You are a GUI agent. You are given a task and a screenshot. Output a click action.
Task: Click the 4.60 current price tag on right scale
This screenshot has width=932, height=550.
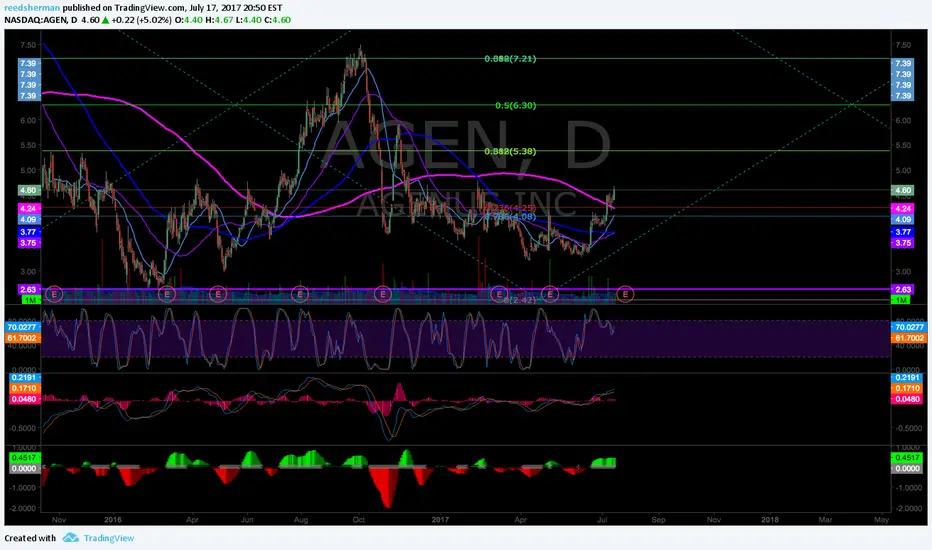click(x=903, y=191)
